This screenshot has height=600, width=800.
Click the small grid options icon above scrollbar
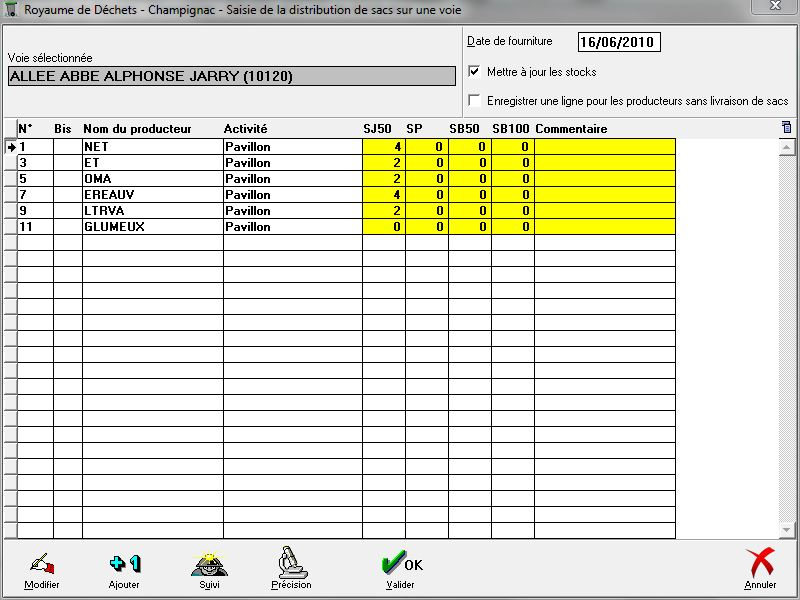point(786,127)
